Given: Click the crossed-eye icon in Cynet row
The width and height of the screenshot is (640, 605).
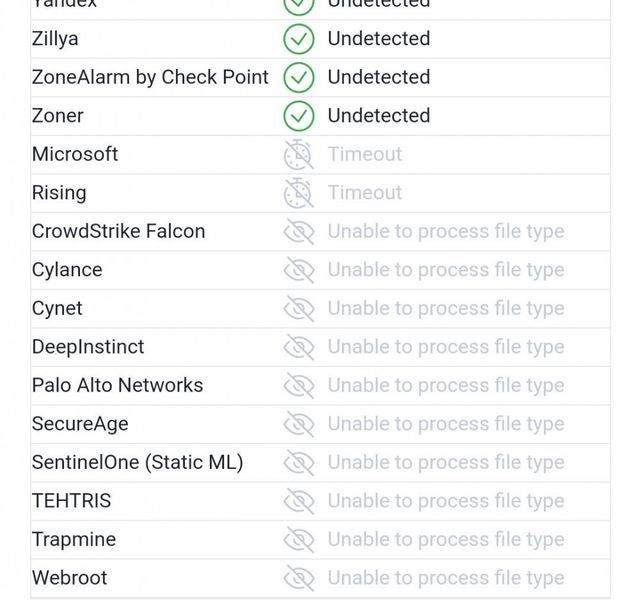Looking at the screenshot, I should pyautogui.click(x=298, y=309).
